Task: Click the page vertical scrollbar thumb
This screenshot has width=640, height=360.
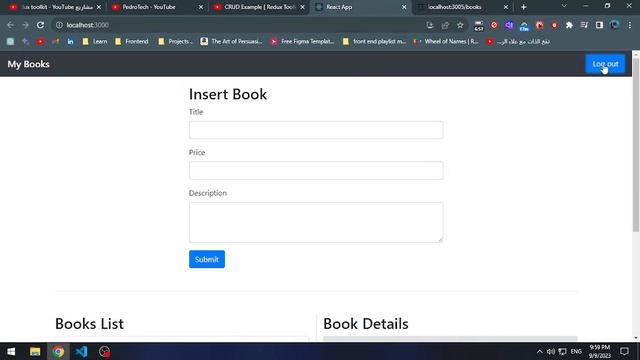Action: [636, 145]
